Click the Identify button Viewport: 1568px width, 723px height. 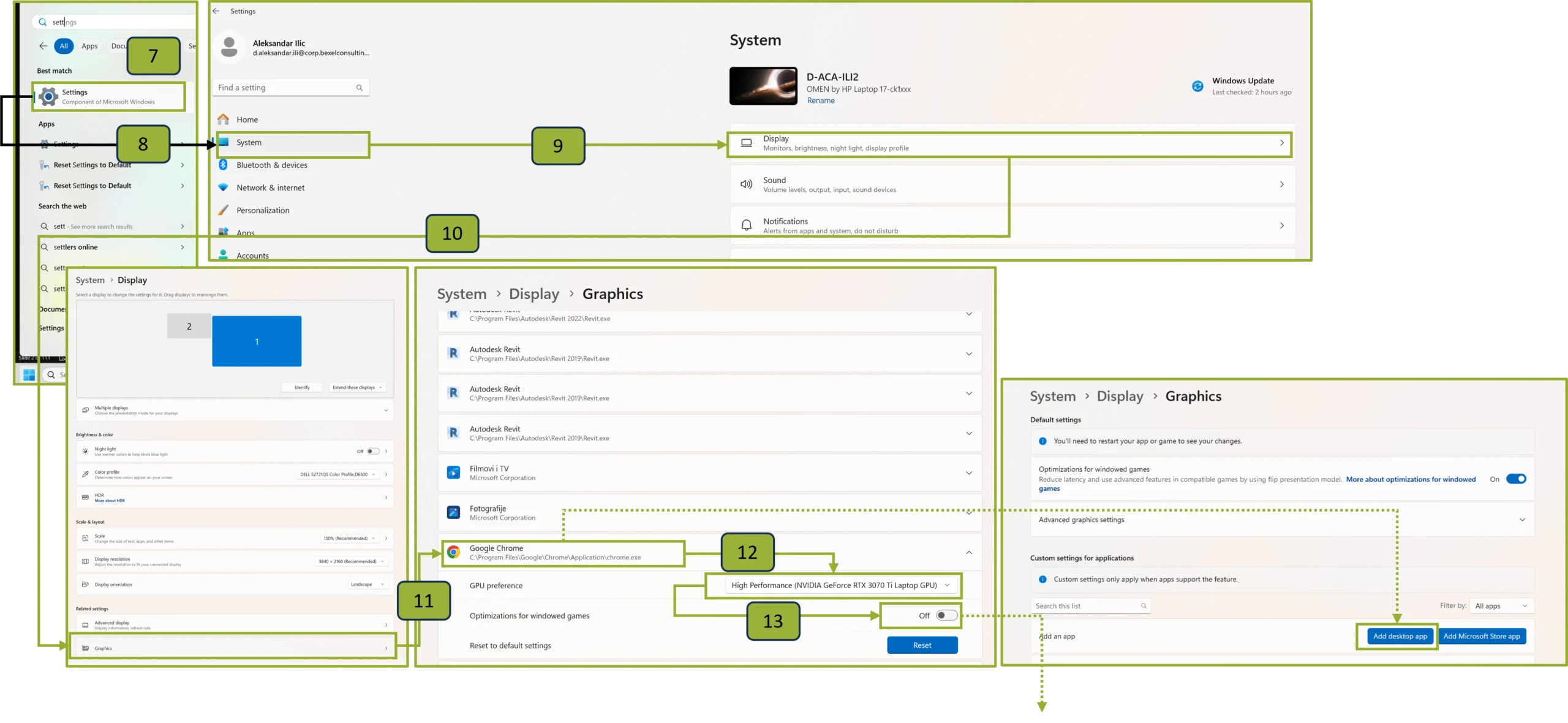click(301, 387)
